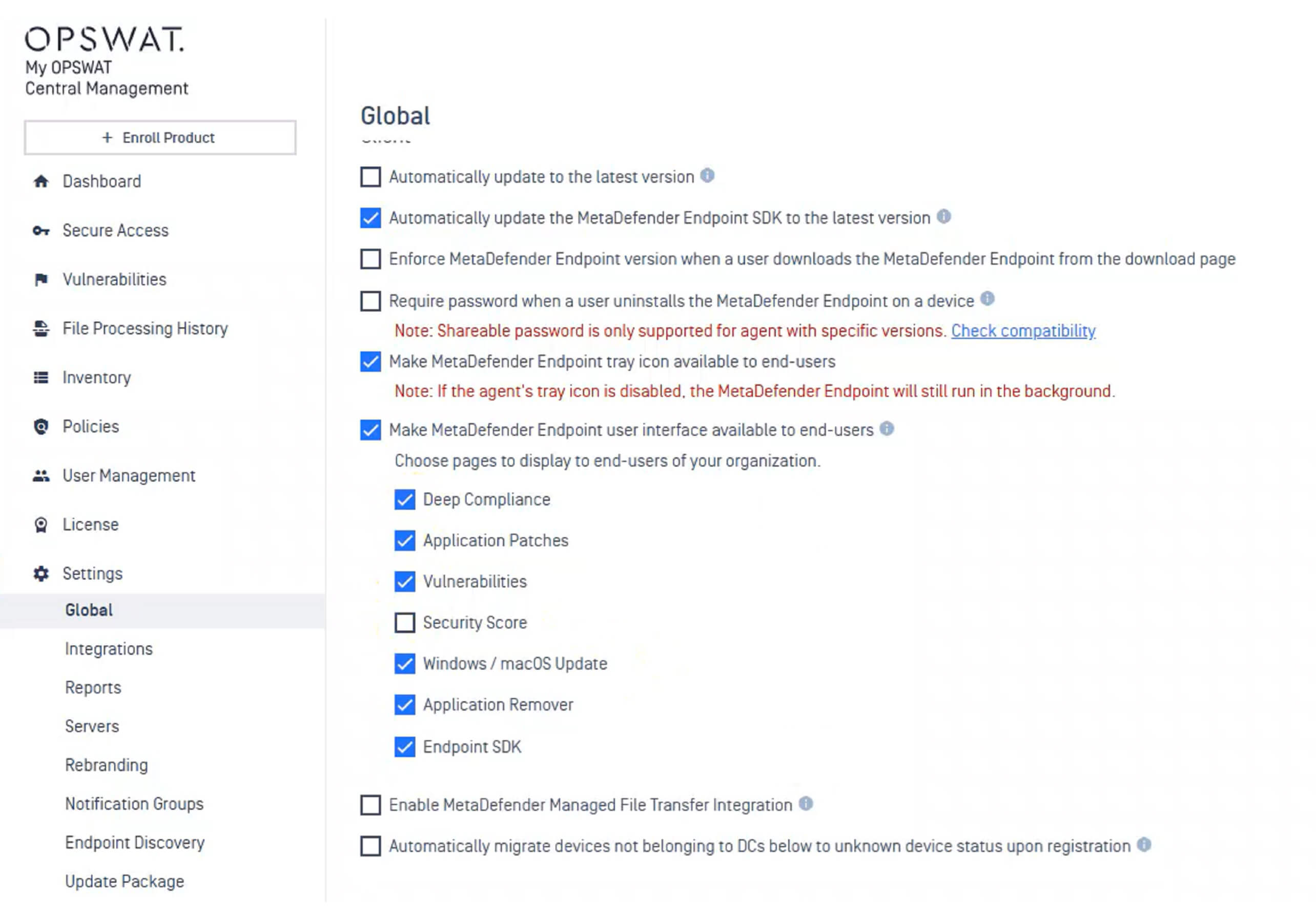Viewport: 1316px width, 922px height.
Task: Check the Security Score page checkbox
Action: coord(405,623)
